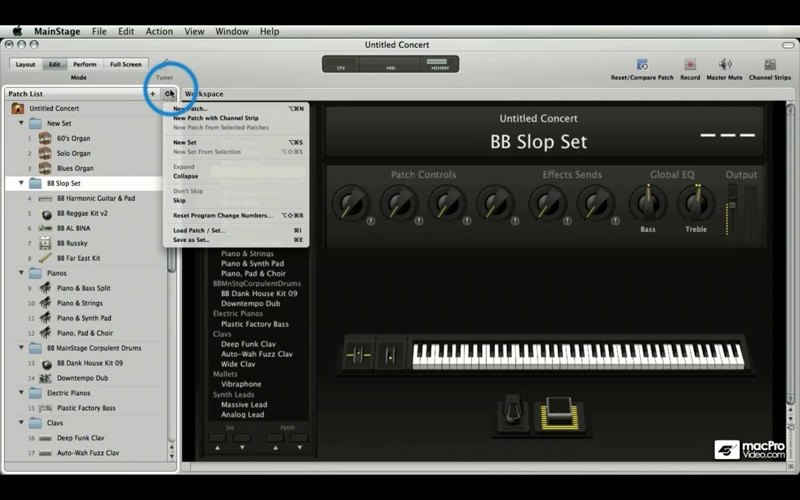Select the Solo Organ patch icon
Image resolution: width=800 pixels, height=500 pixels.
point(45,153)
